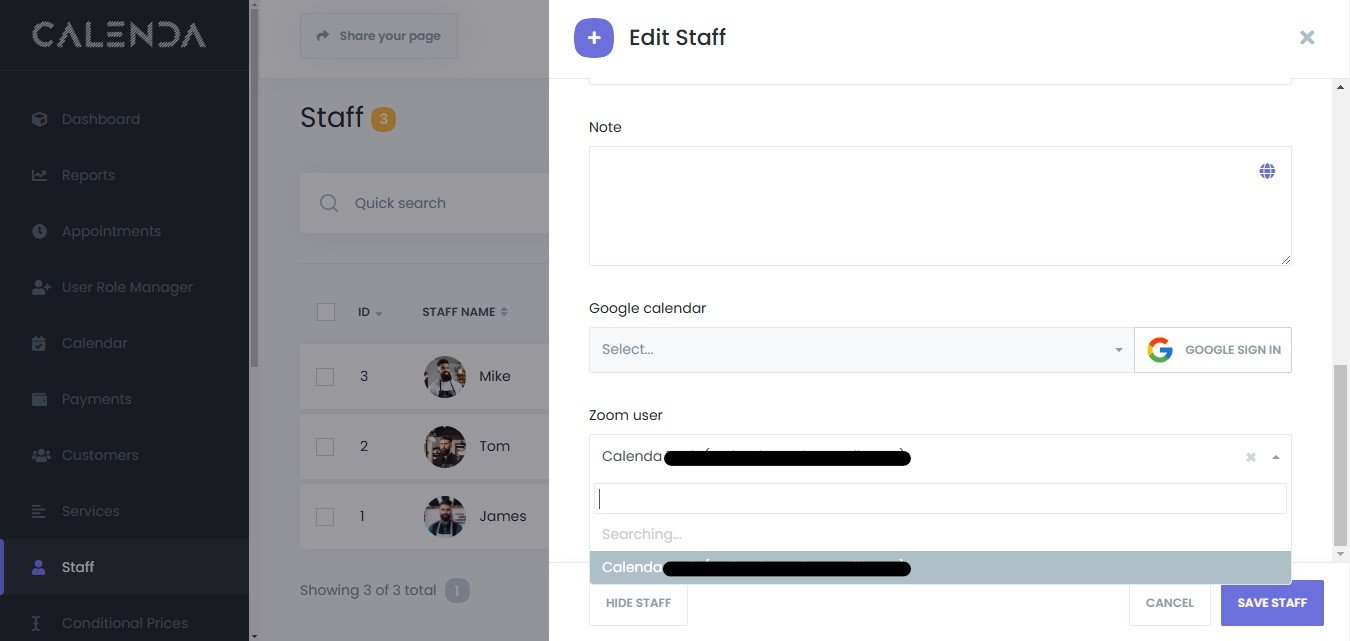1350x641 pixels.
Task: Open Dashboard in the sidebar
Action: [x=100, y=119]
